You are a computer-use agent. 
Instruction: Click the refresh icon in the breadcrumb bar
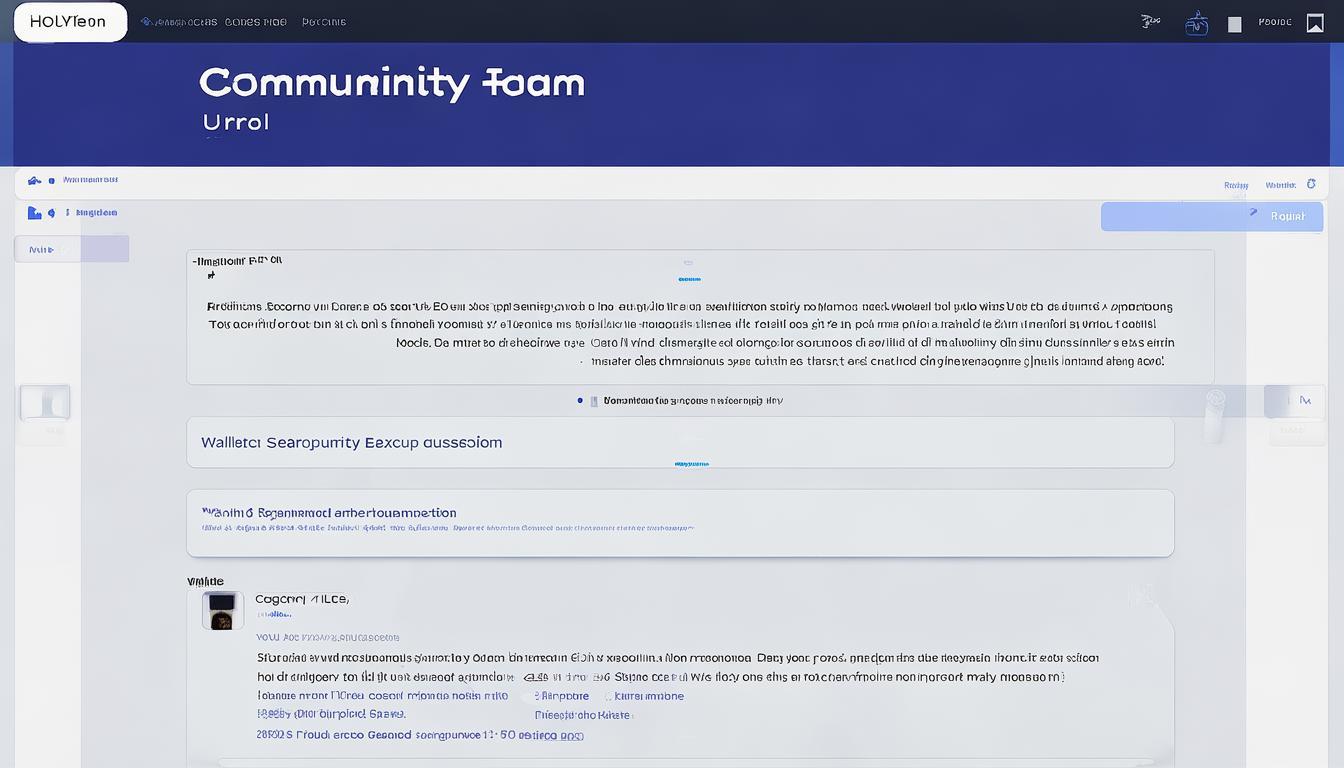[1311, 184]
